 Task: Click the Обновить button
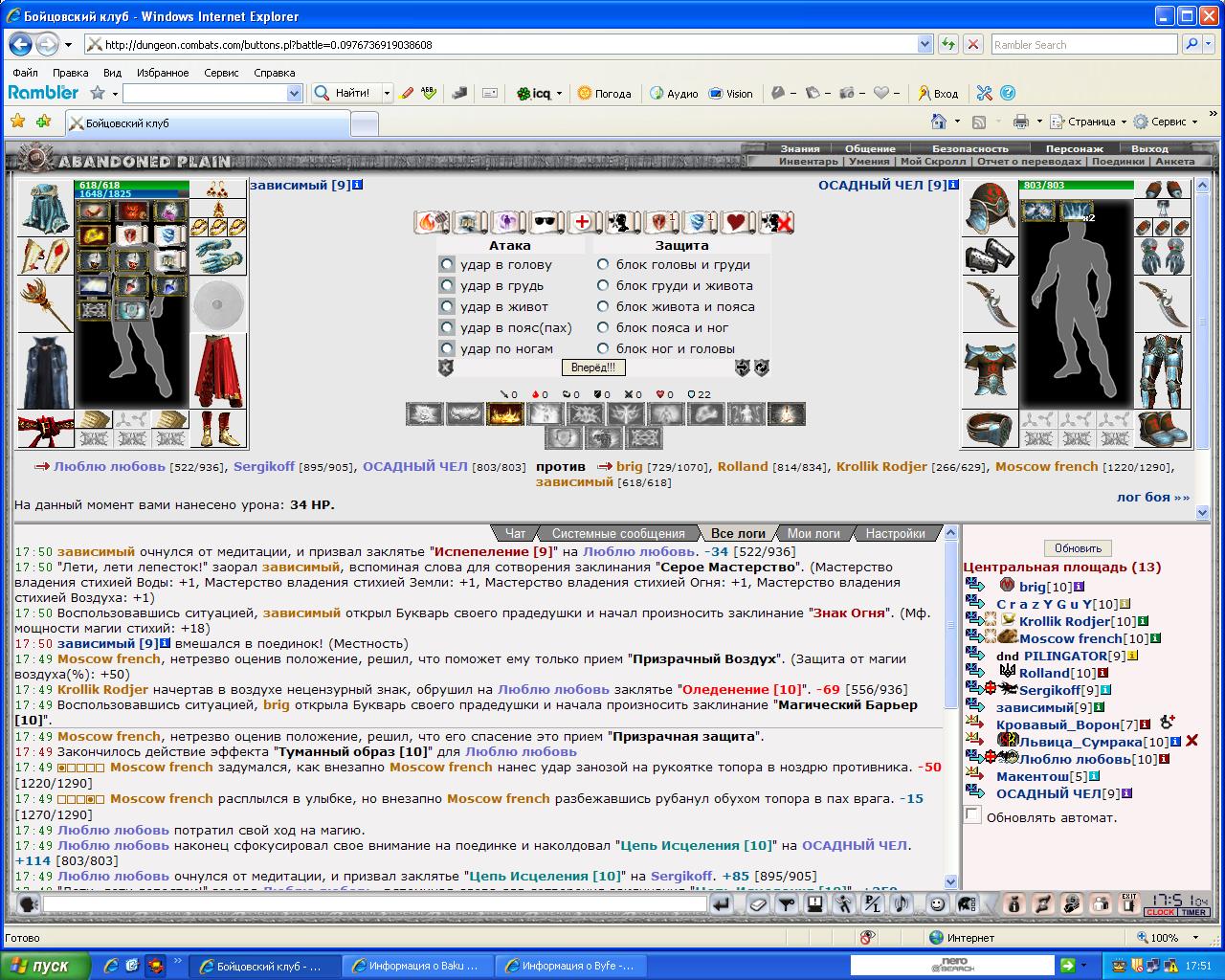(x=1078, y=548)
